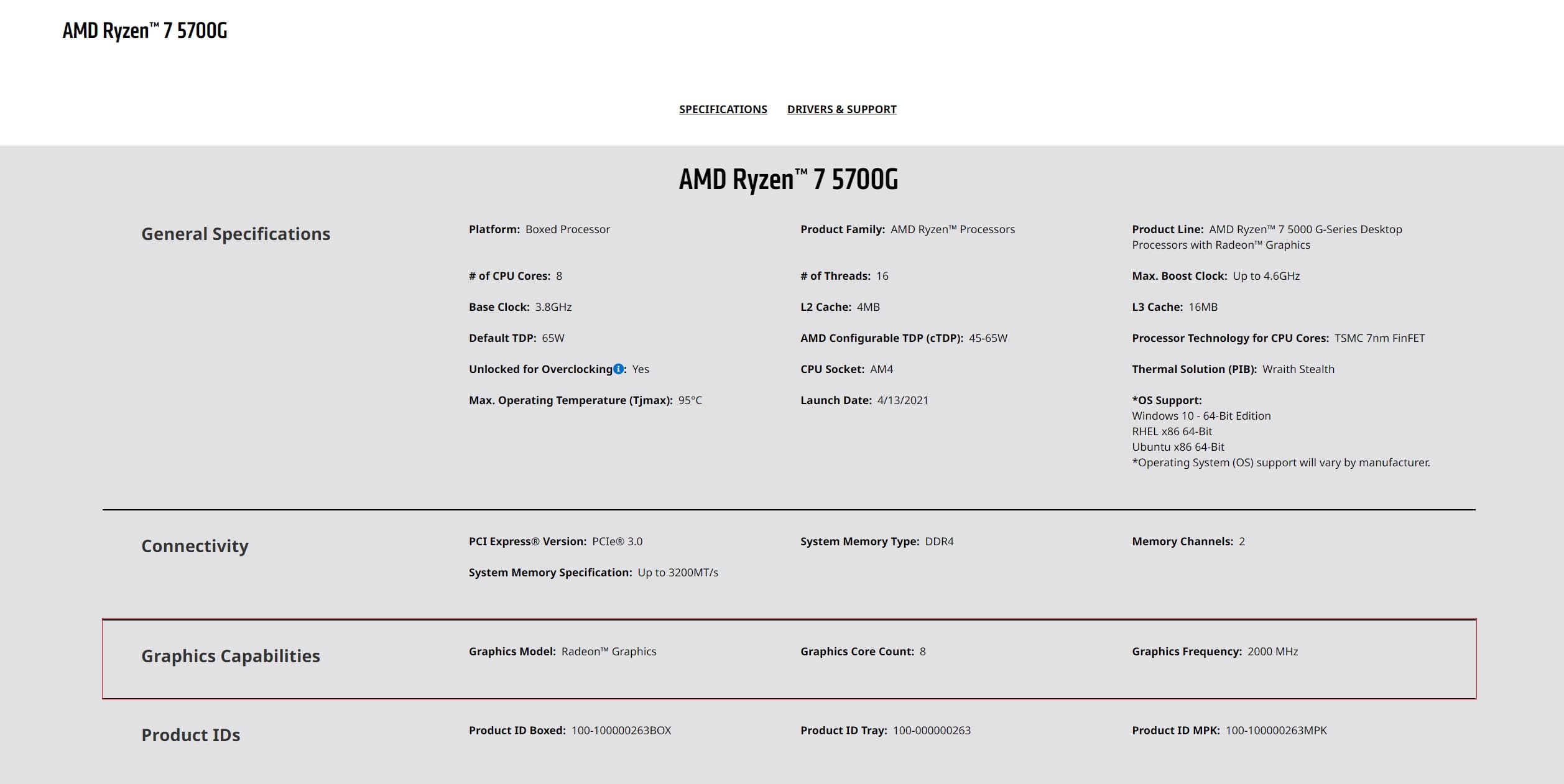Click the L2 Cache value 4MB
The width and height of the screenshot is (1564, 784).
pos(868,307)
